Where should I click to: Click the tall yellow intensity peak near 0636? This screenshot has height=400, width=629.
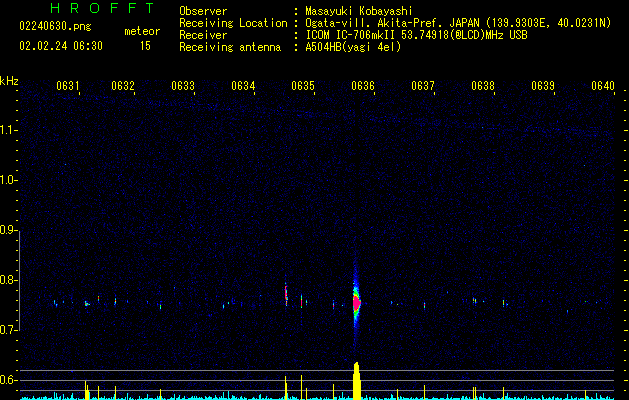click(357, 381)
